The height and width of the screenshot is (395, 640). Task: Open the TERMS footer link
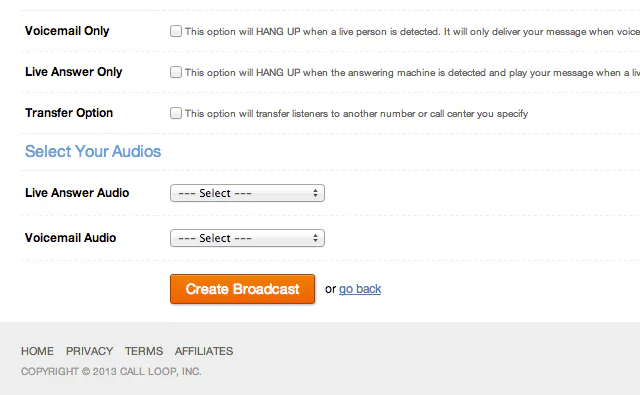tap(144, 351)
